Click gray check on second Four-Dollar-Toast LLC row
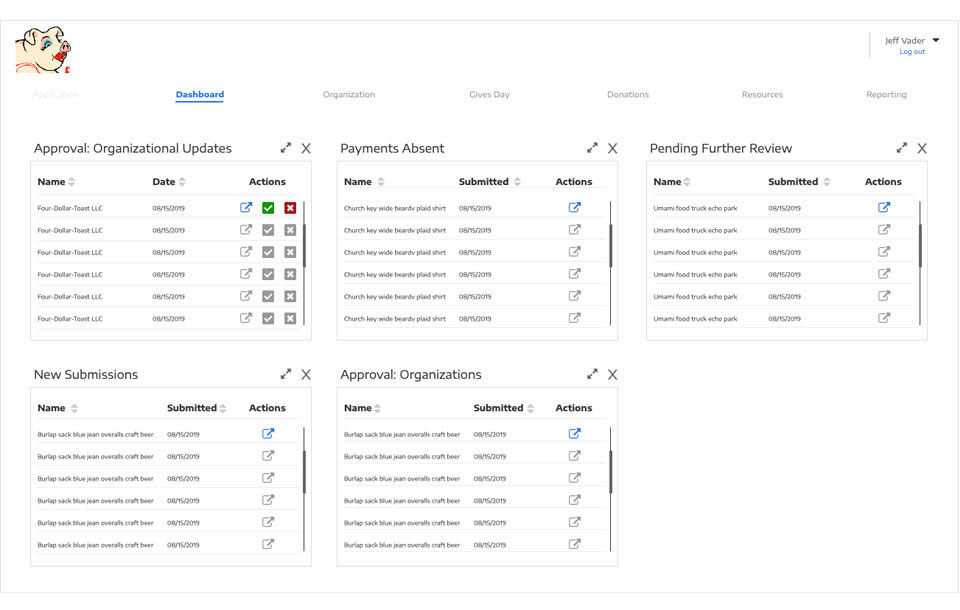The width and height of the screenshot is (960, 610). click(x=268, y=230)
